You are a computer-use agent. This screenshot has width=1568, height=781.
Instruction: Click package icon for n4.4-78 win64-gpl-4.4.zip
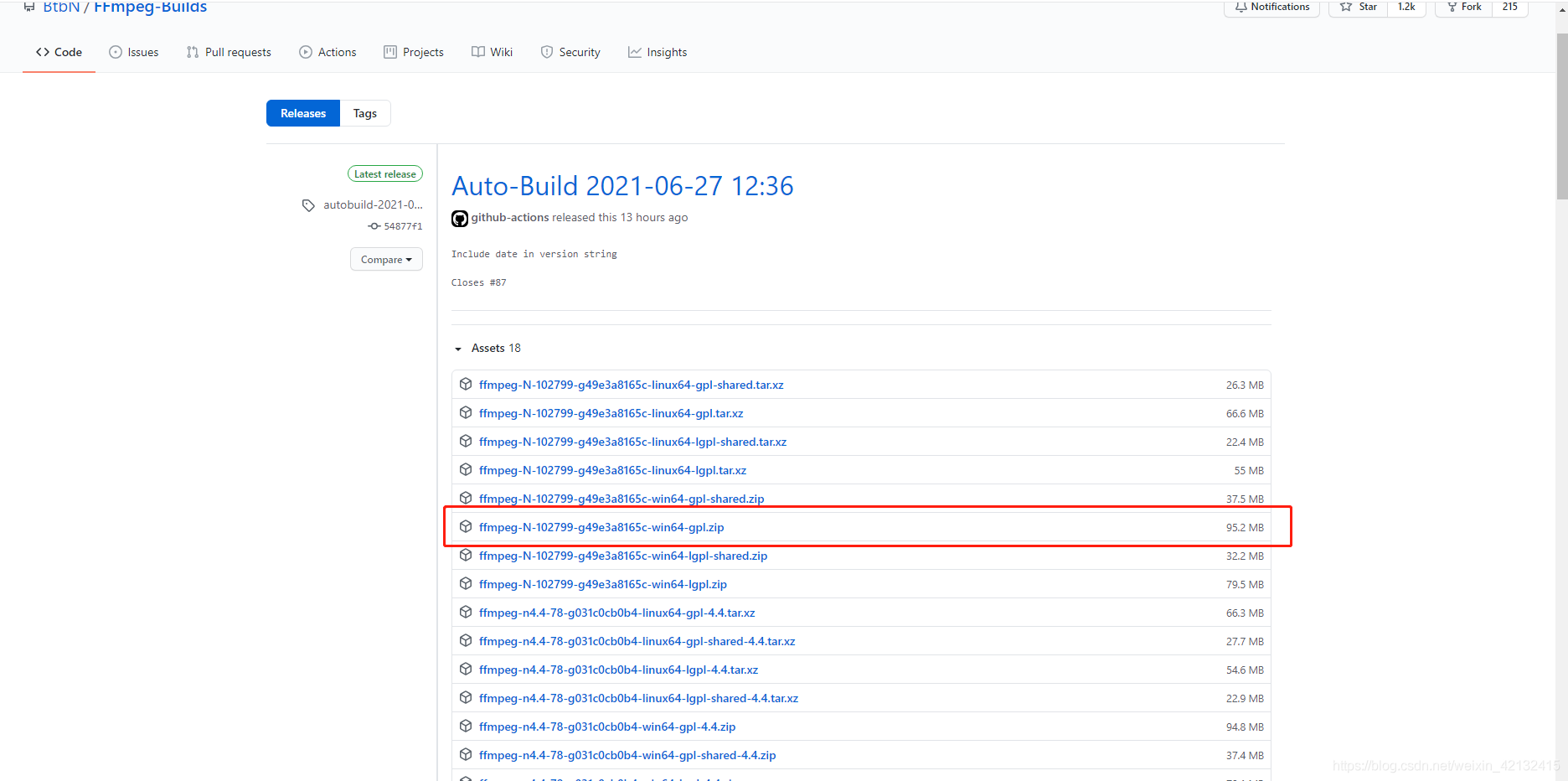pos(466,726)
